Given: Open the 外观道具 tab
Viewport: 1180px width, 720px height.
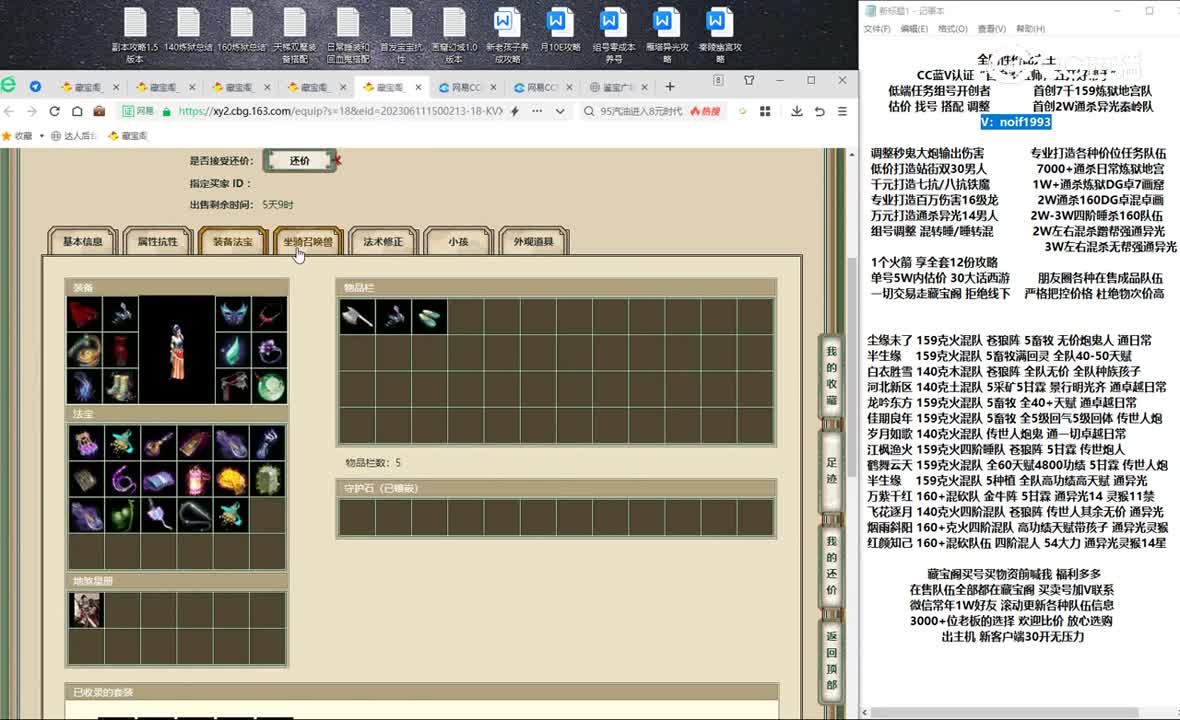Looking at the screenshot, I should pos(534,242).
